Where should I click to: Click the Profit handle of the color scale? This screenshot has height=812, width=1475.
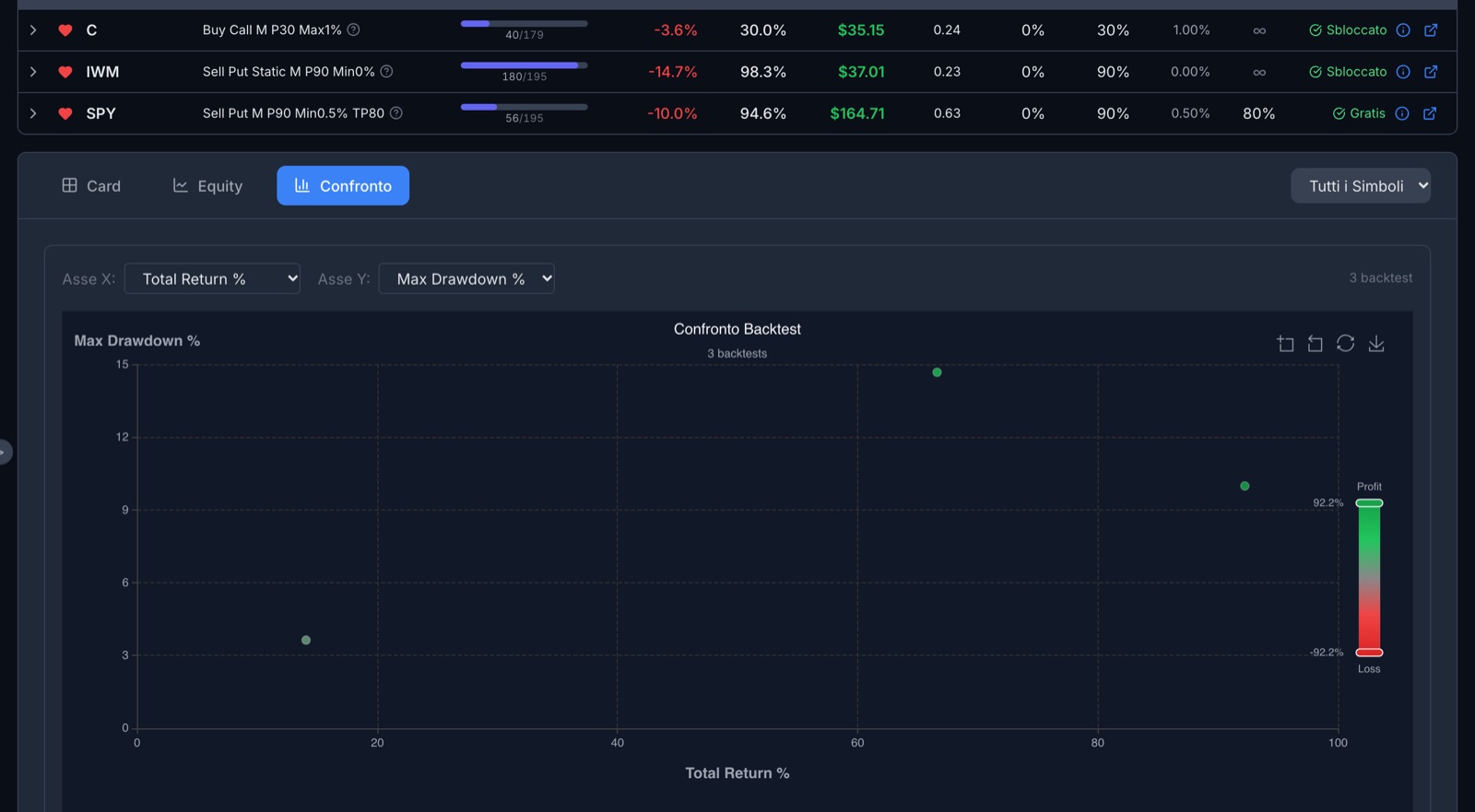(1369, 503)
